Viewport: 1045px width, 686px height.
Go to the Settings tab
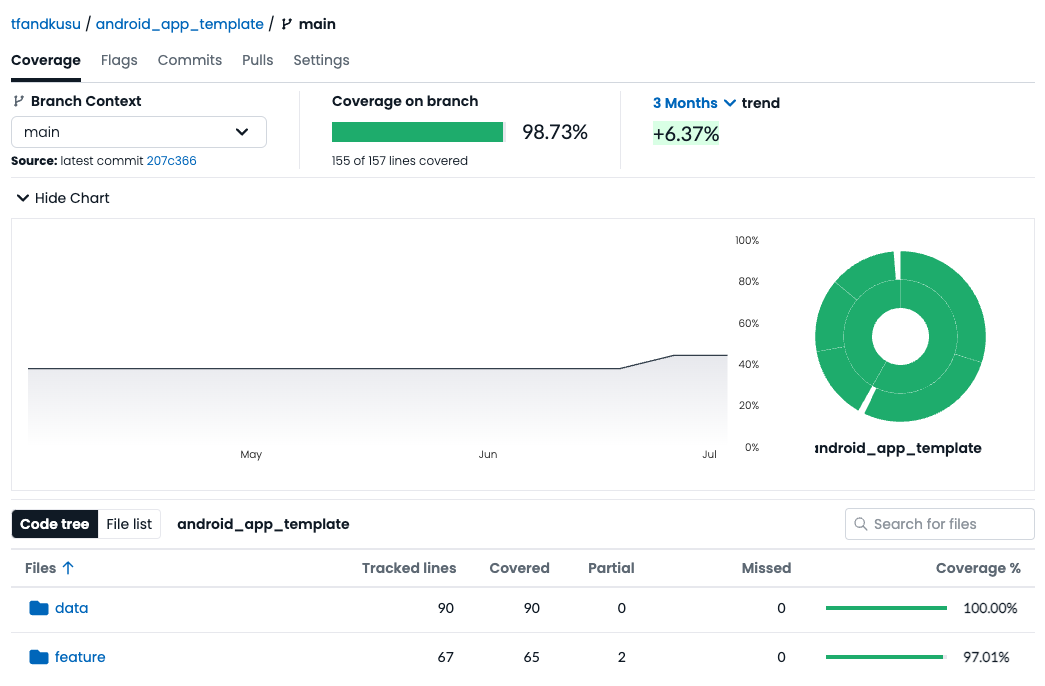tap(321, 60)
